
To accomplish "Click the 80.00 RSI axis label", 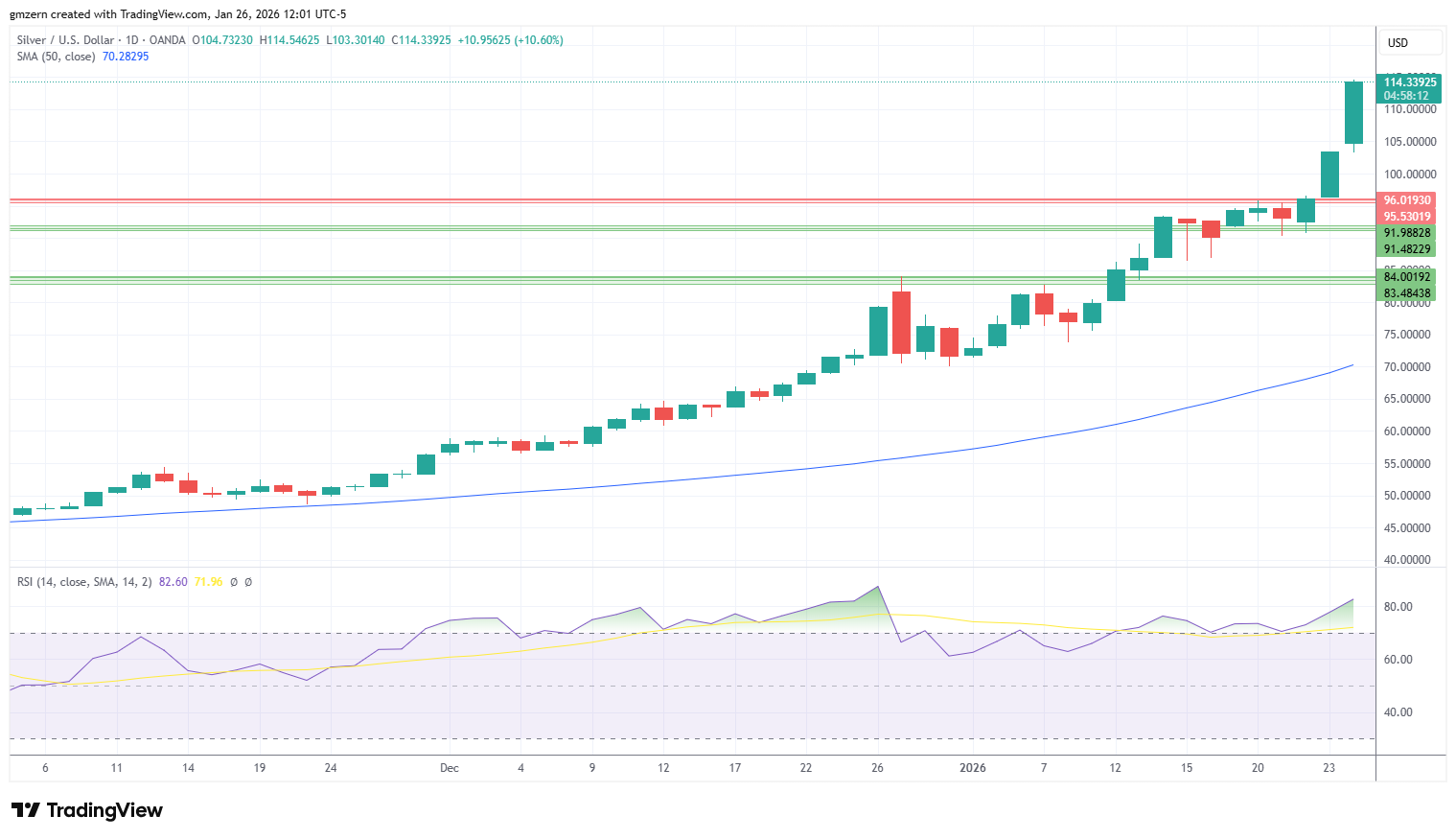I will click(1398, 607).
